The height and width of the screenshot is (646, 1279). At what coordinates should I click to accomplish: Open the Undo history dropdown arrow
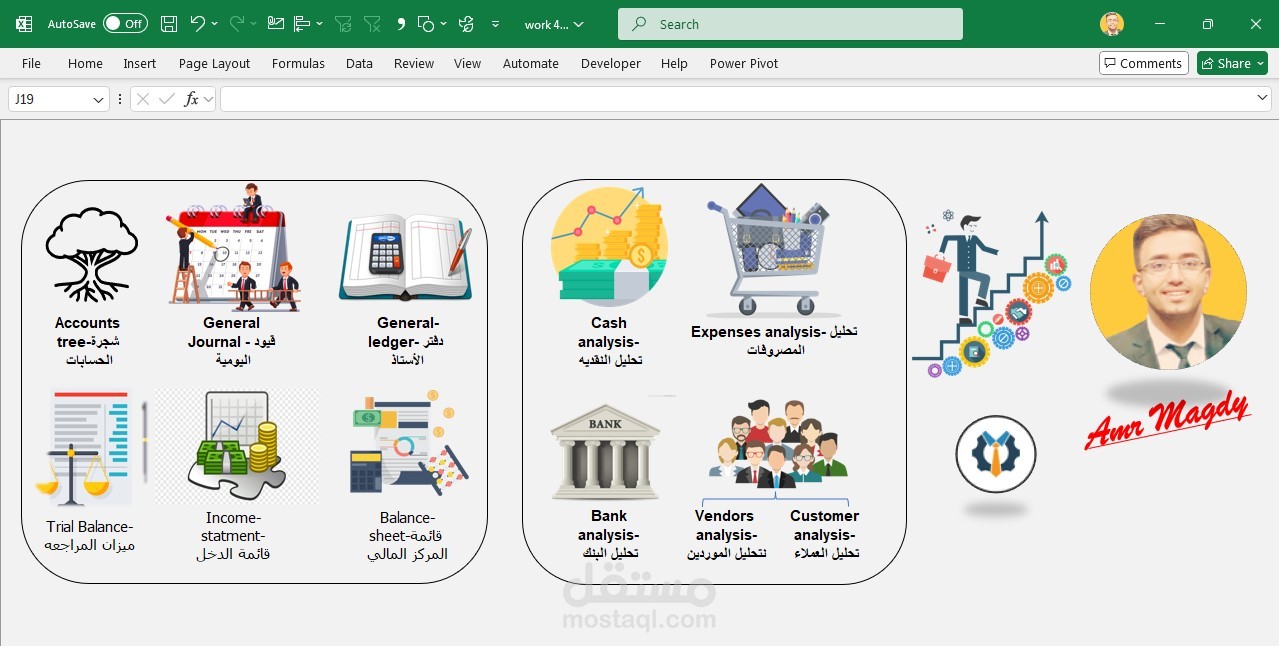[213, 23]
